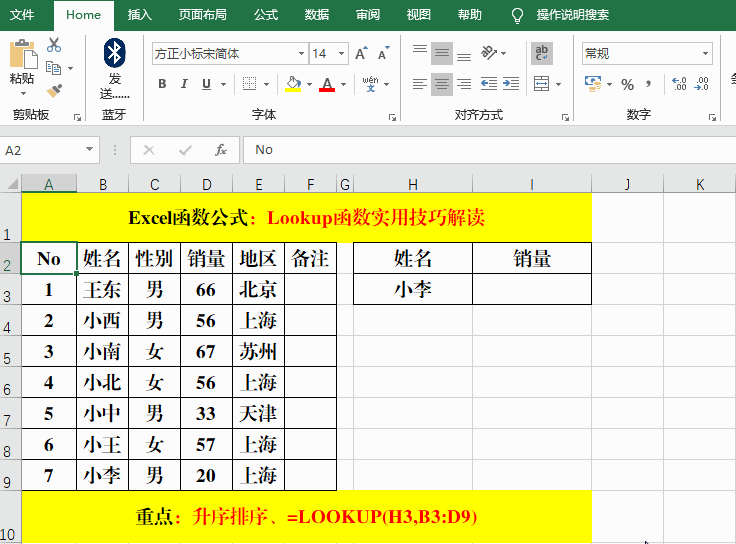Switch to the 公式 tab
Screen dimensions: 736x544
(266, 15)
